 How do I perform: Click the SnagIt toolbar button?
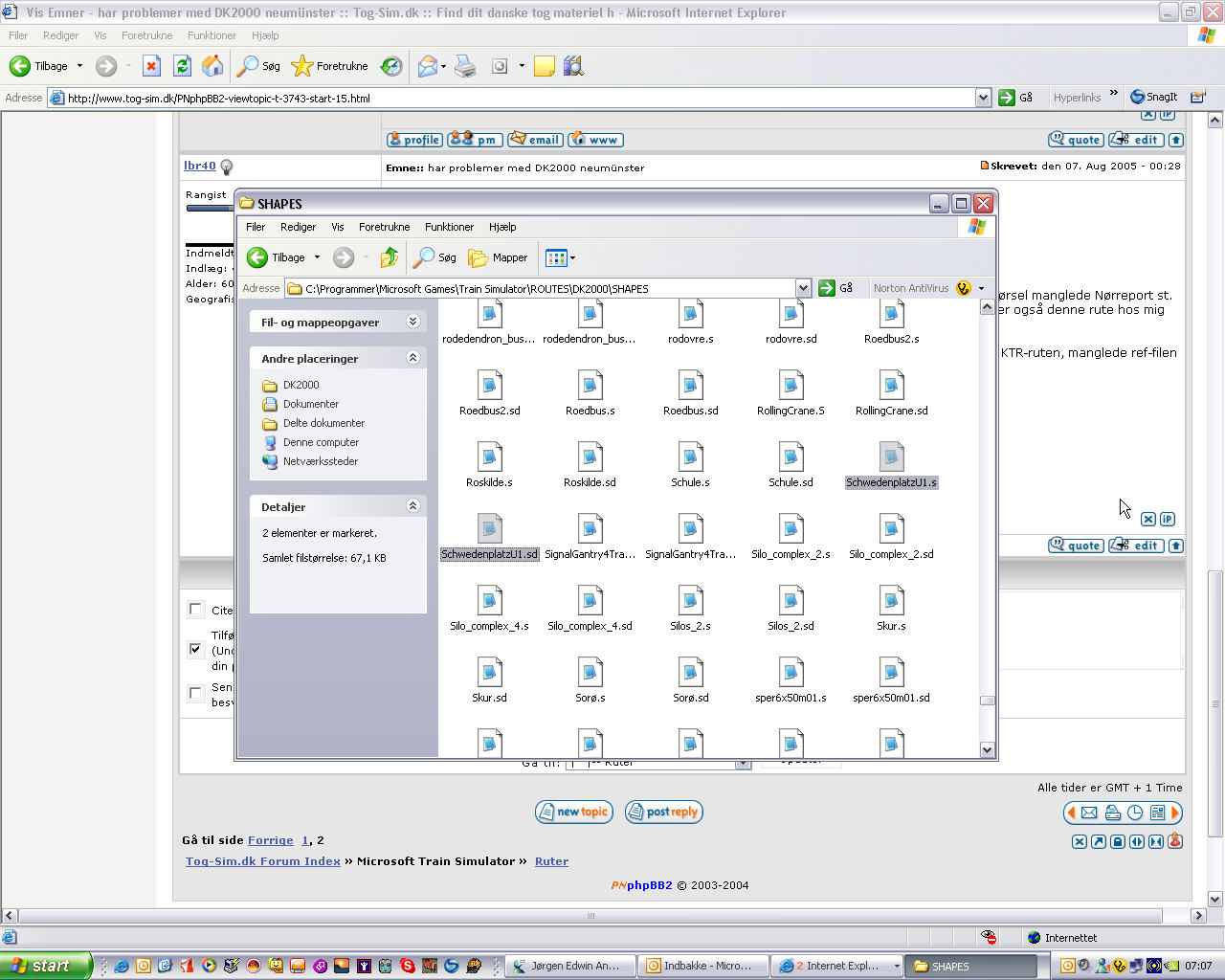click(1154, 97)
